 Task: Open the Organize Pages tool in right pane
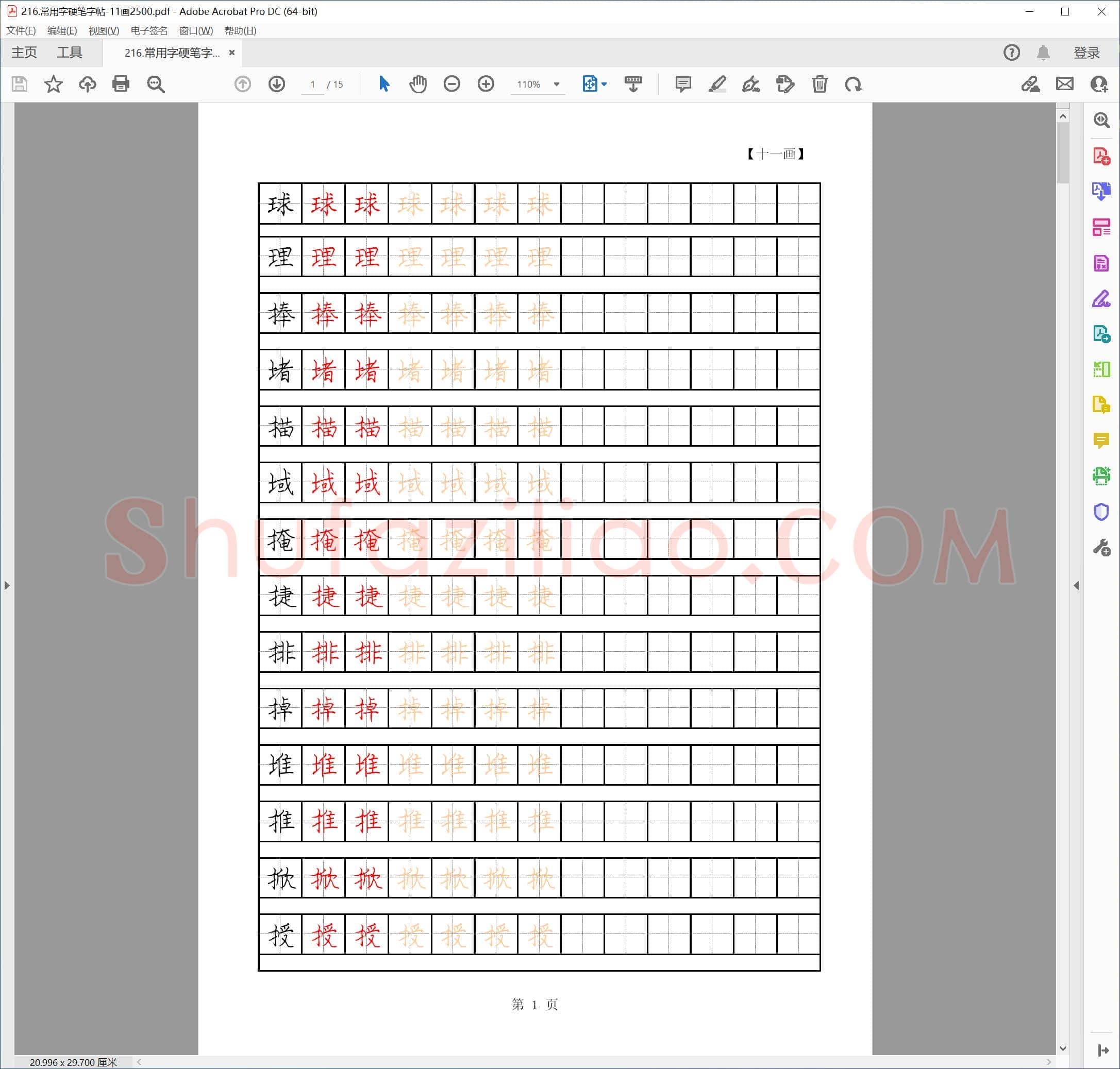1101,227
